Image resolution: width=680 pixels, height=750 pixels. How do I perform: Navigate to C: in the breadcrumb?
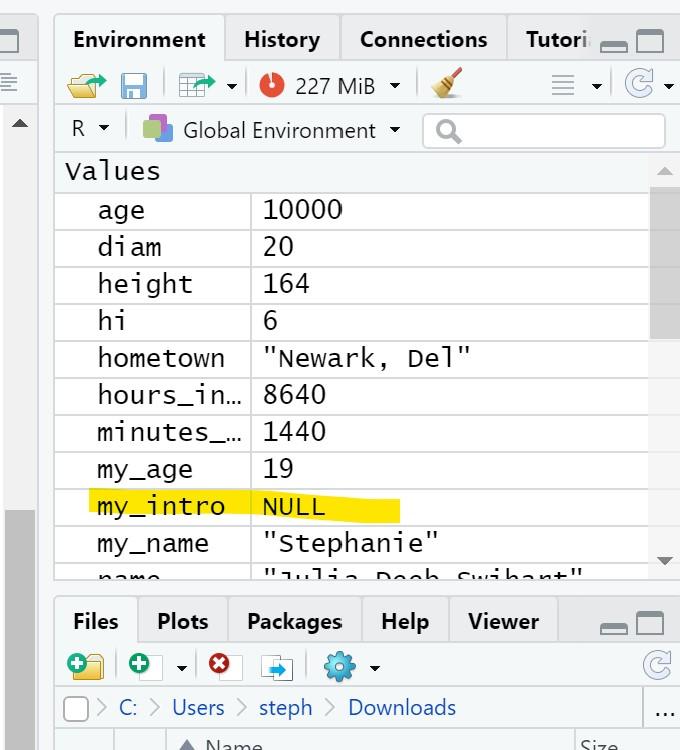[128, 707]
